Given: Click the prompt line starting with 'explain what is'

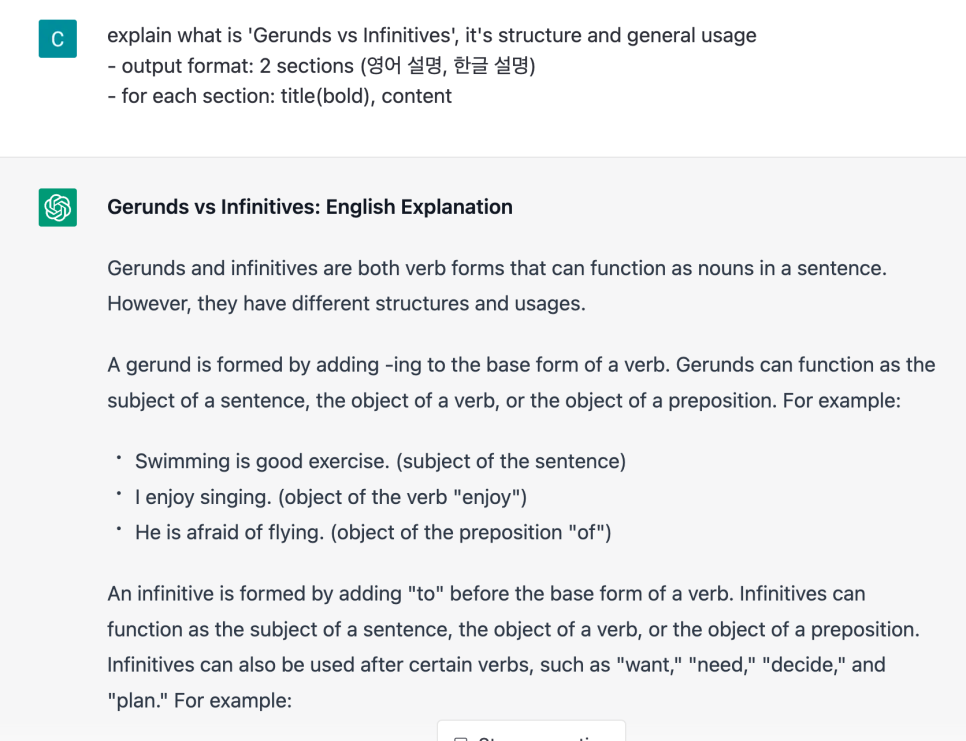Looking at the screenshot, I should pos(431,35).
